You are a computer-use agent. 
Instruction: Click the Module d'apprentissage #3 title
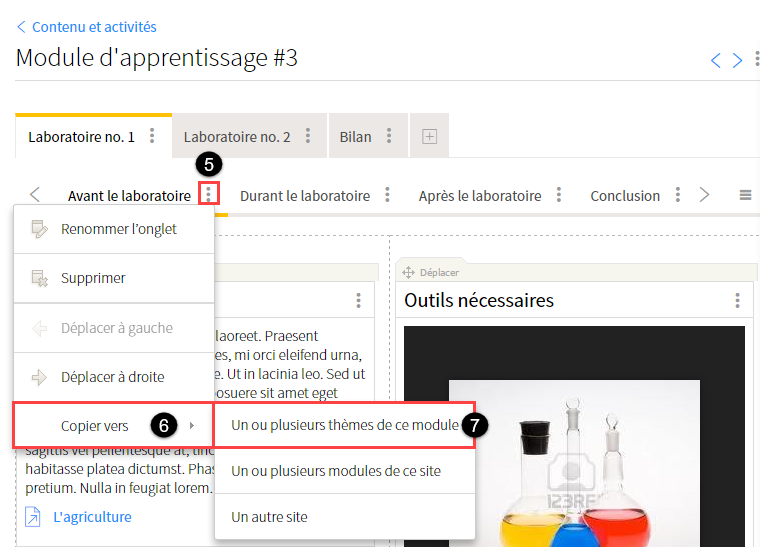157,58
